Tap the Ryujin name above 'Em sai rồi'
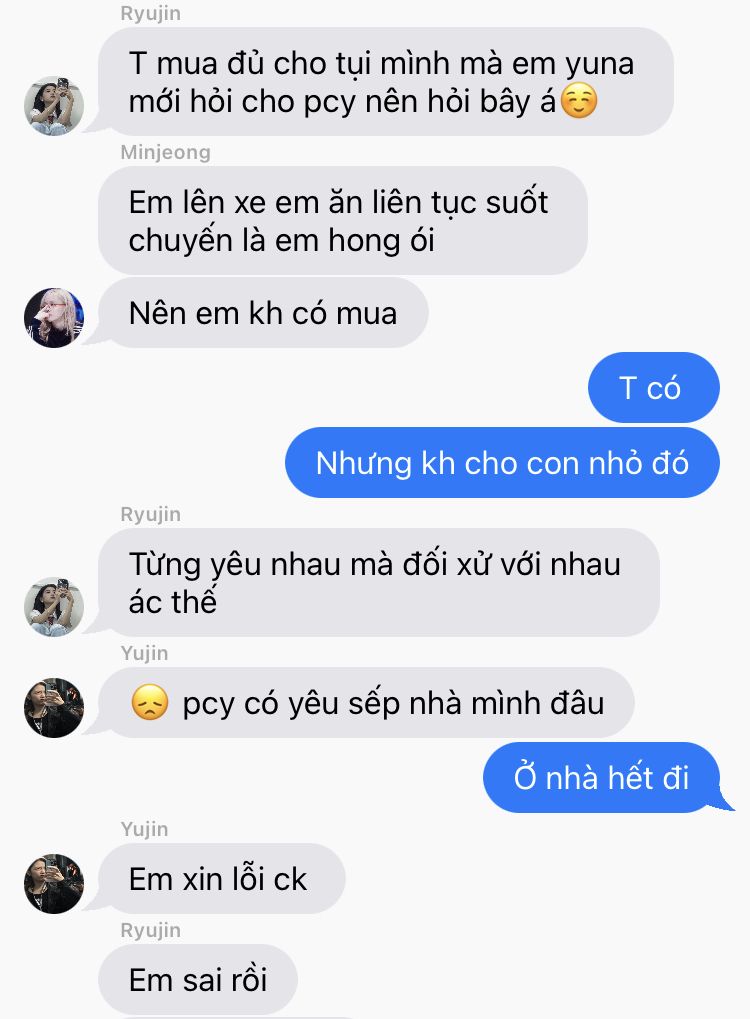The height and width of the screenshot is (1019, 750). pos(151,930)
